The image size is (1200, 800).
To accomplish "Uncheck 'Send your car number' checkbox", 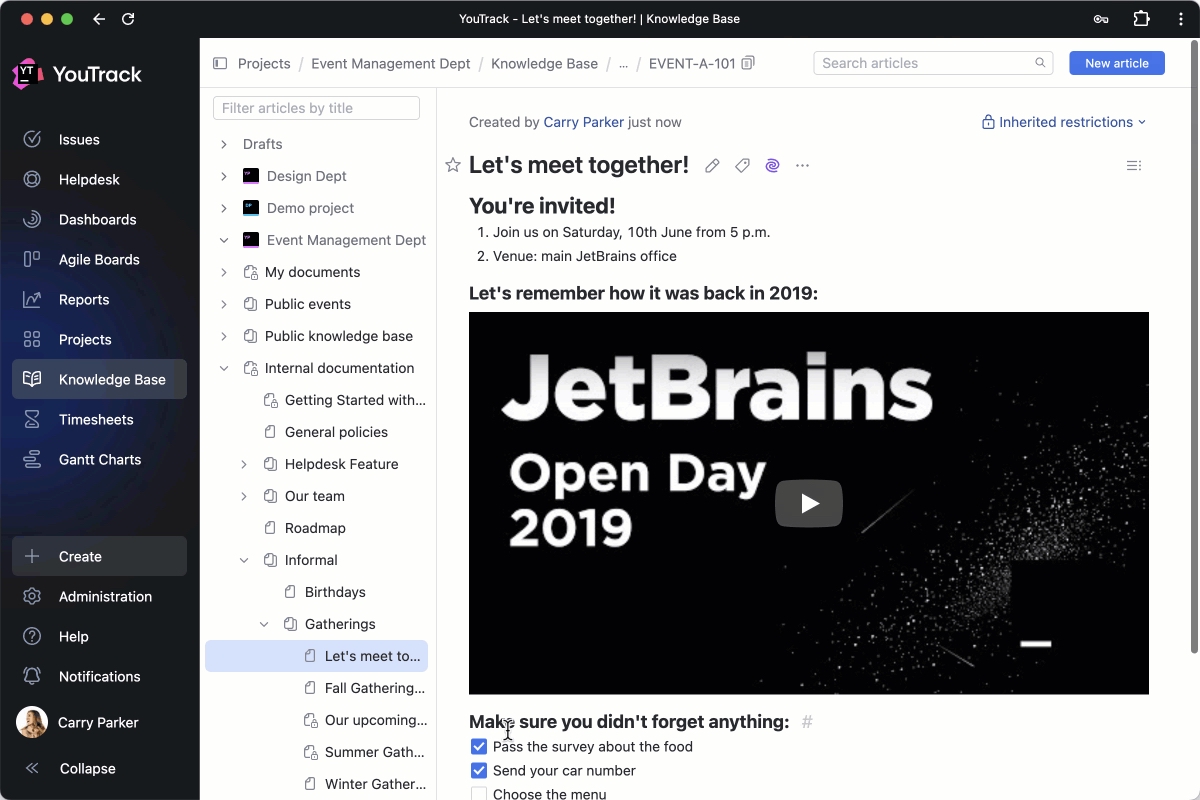I will click(x=479, y=771).
